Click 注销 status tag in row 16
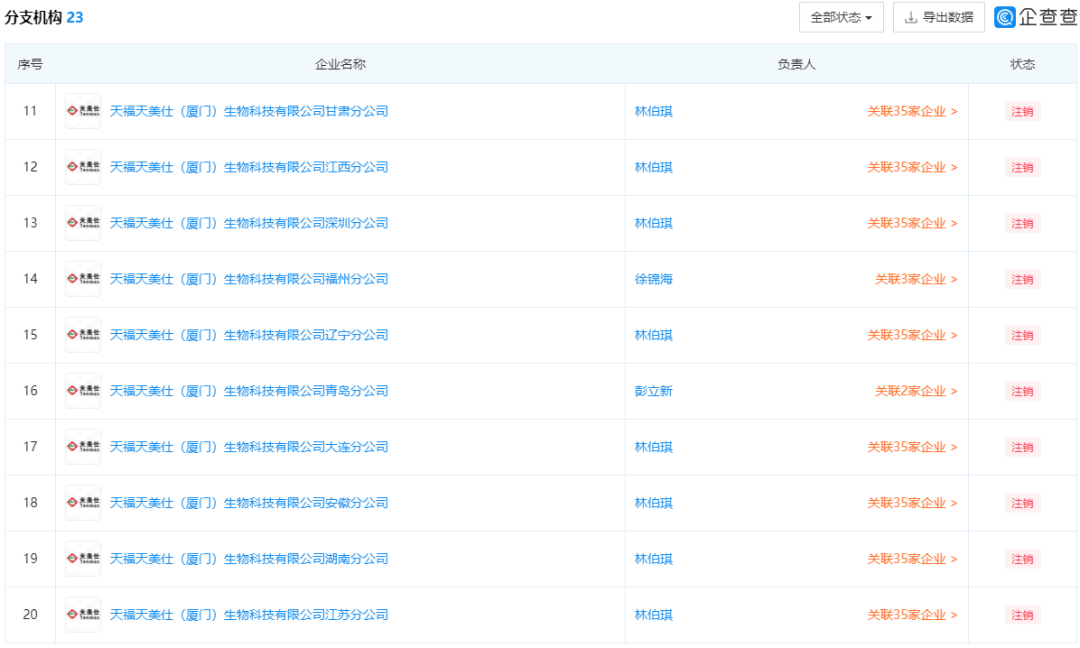Image resolution: width=1080 pixels, height=648 pixels. tap(1022, 390)
